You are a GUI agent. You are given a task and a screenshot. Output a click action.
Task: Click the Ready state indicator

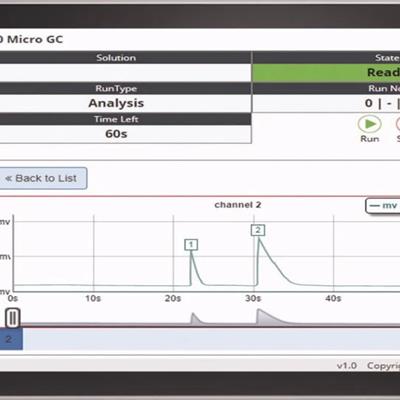(326, 73)
